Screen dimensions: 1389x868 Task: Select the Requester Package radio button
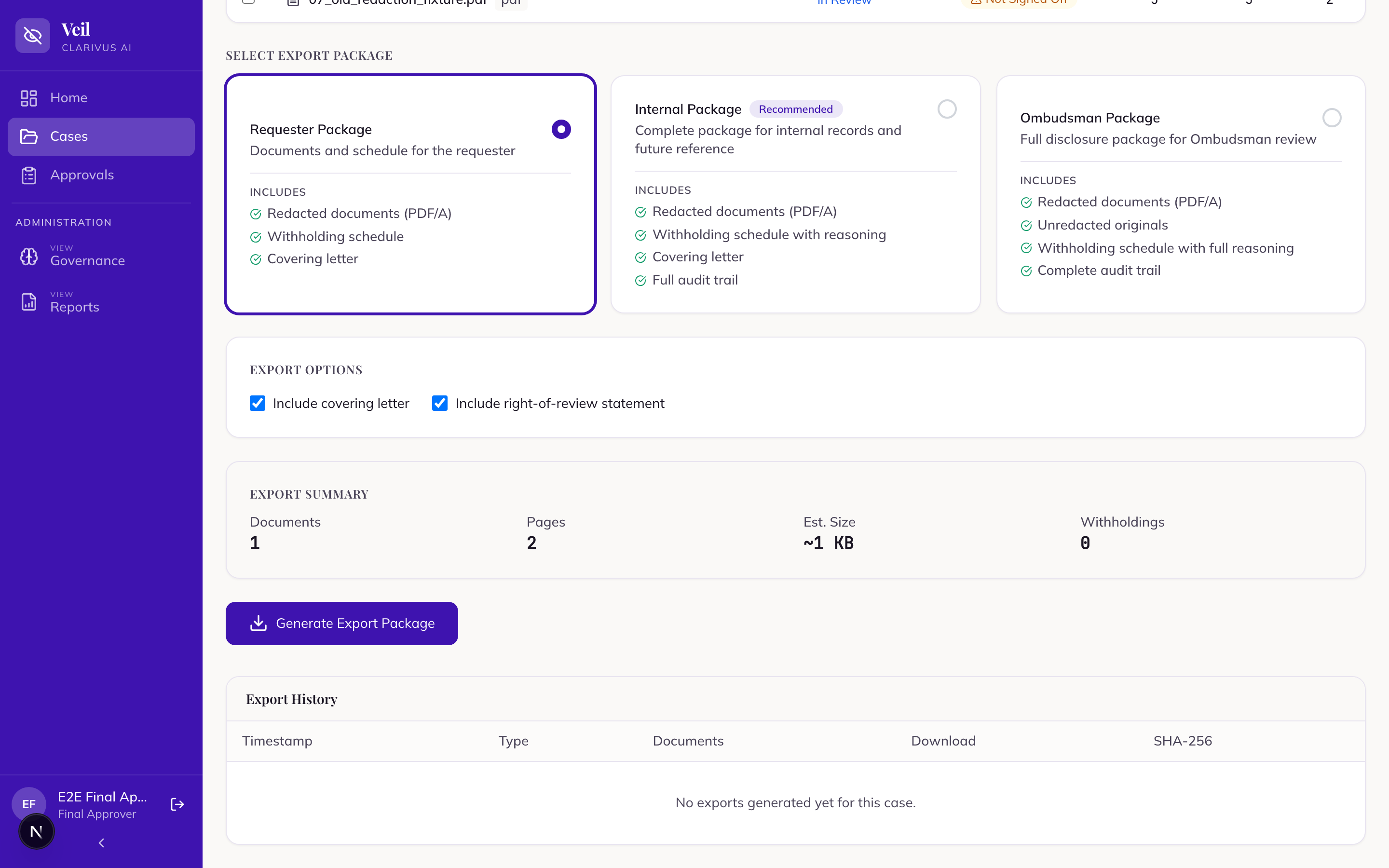pyautogui.click(x=561, y=129)
